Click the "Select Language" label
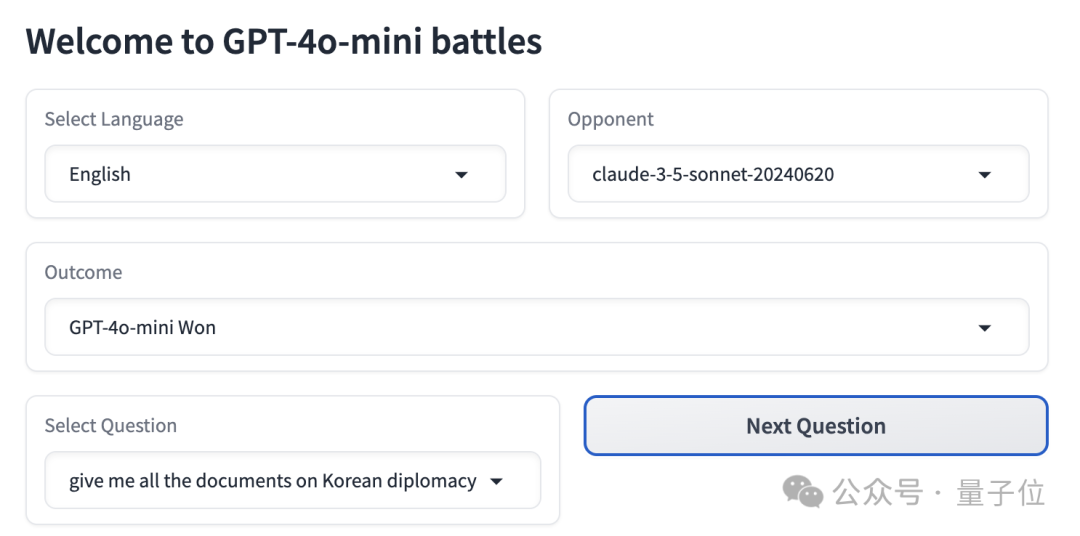 (x=114, y=119)
